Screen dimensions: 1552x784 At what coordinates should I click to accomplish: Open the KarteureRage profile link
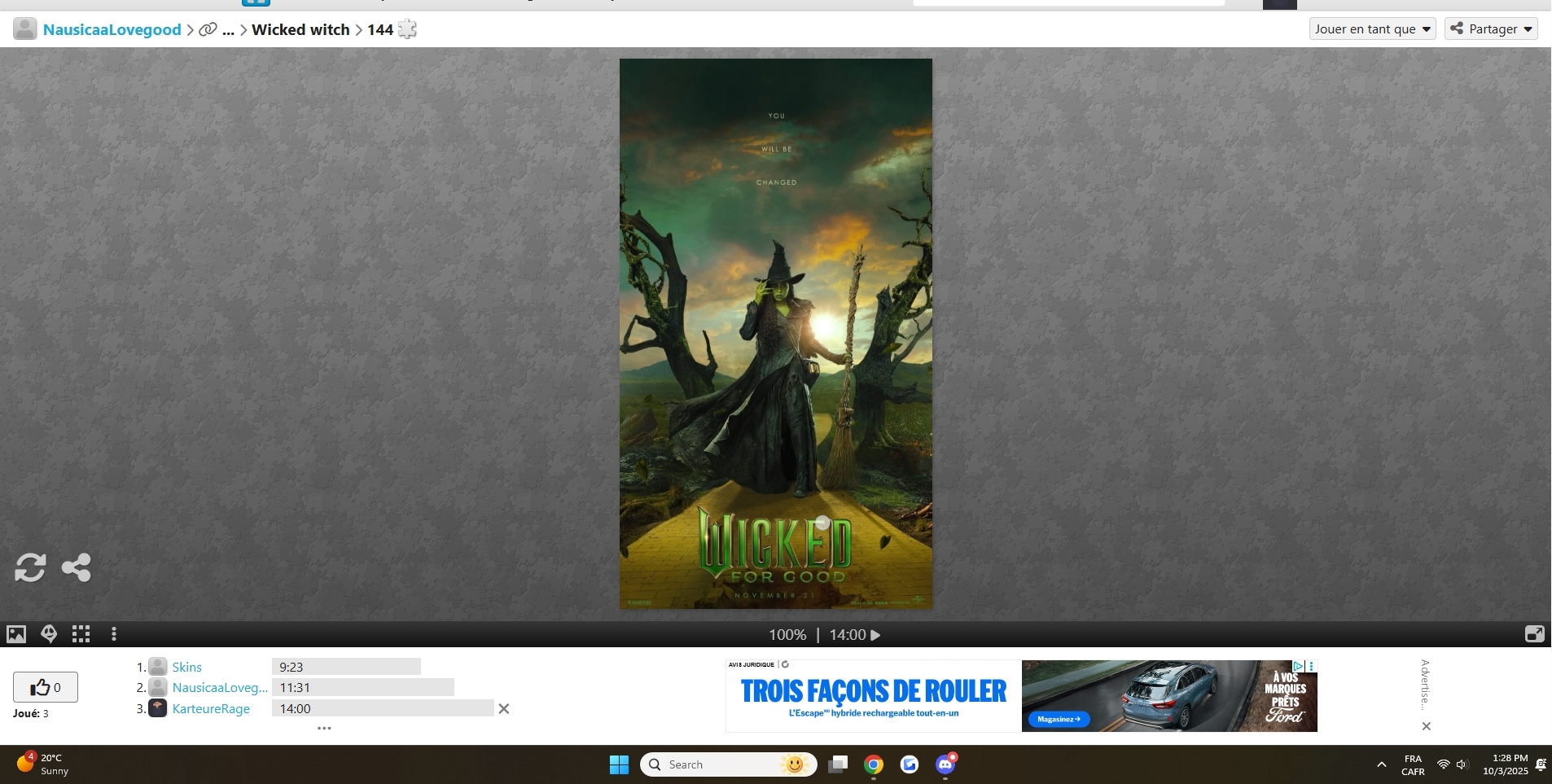tap(211, 709)
